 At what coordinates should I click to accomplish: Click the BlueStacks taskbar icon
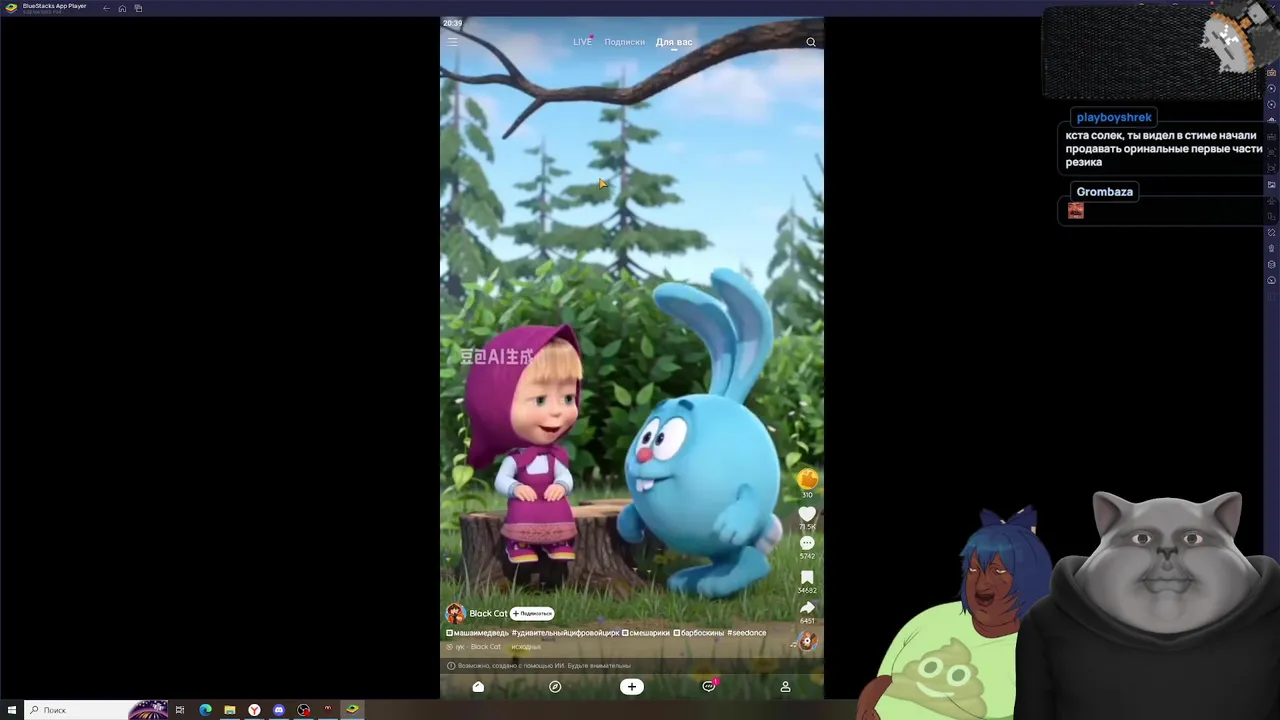click(x=352, y=710)
